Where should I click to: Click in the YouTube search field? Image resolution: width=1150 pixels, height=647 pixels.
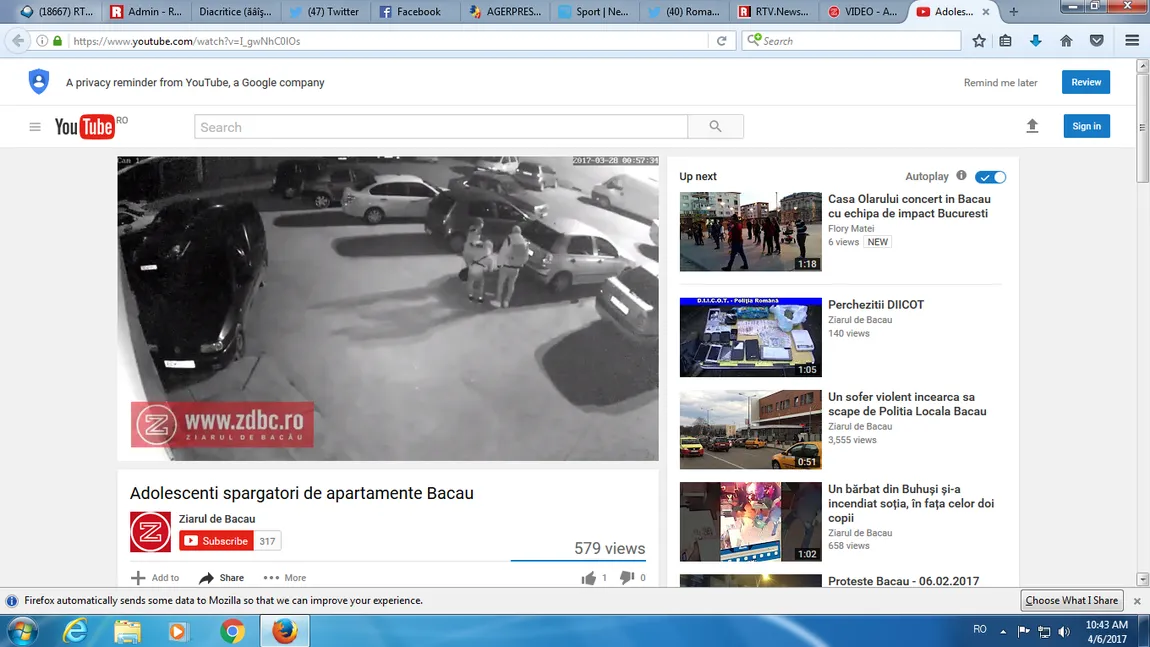[441, 127]
